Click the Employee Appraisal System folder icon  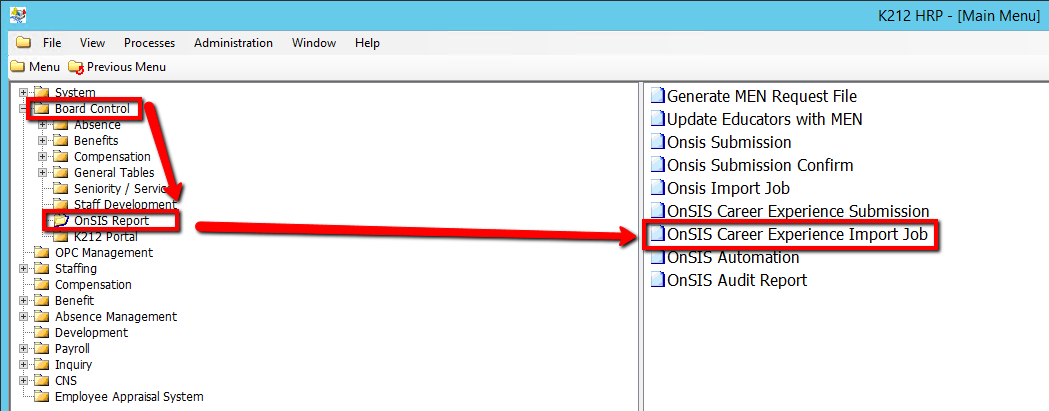point(41,397)
